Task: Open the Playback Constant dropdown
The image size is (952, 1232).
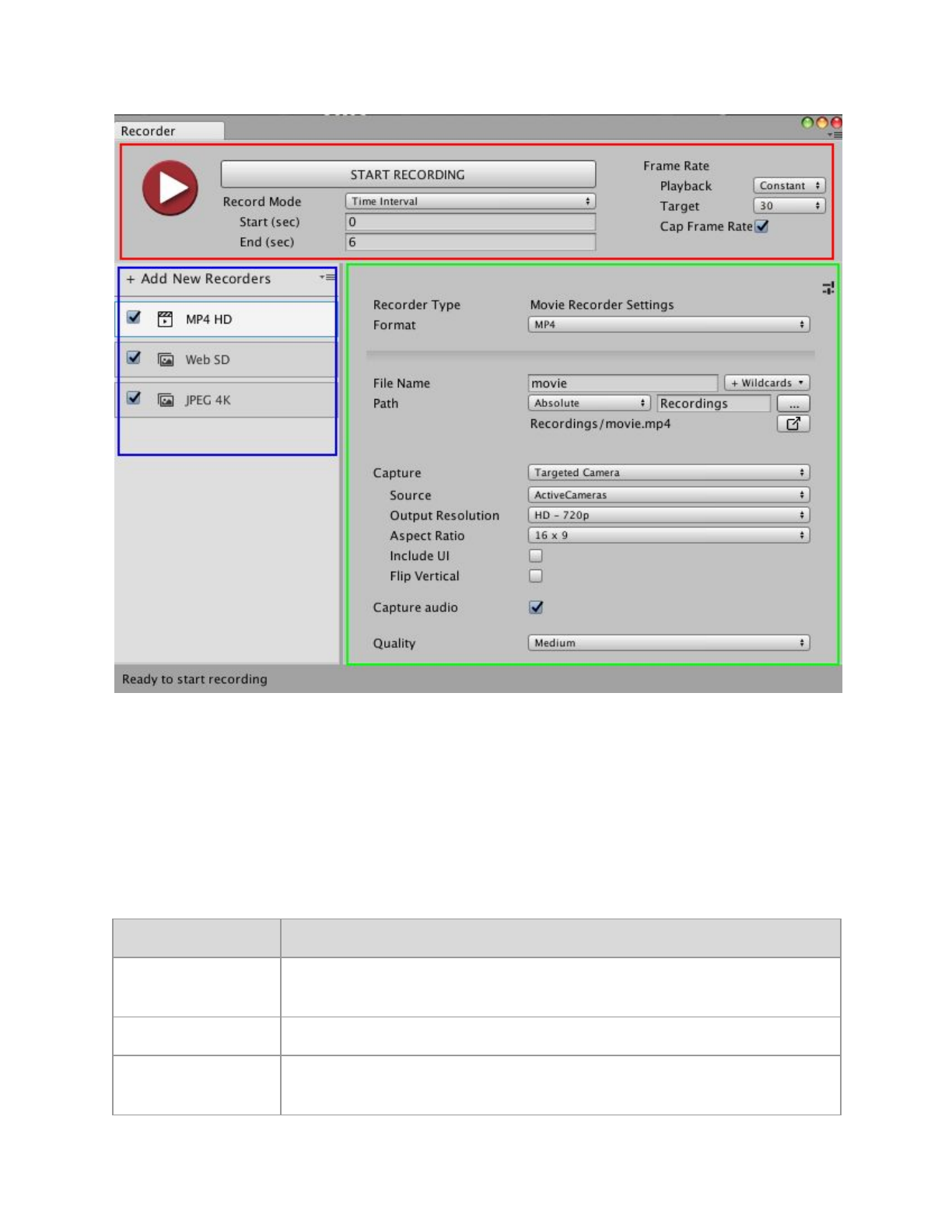Action: click(x=789, y=185)
